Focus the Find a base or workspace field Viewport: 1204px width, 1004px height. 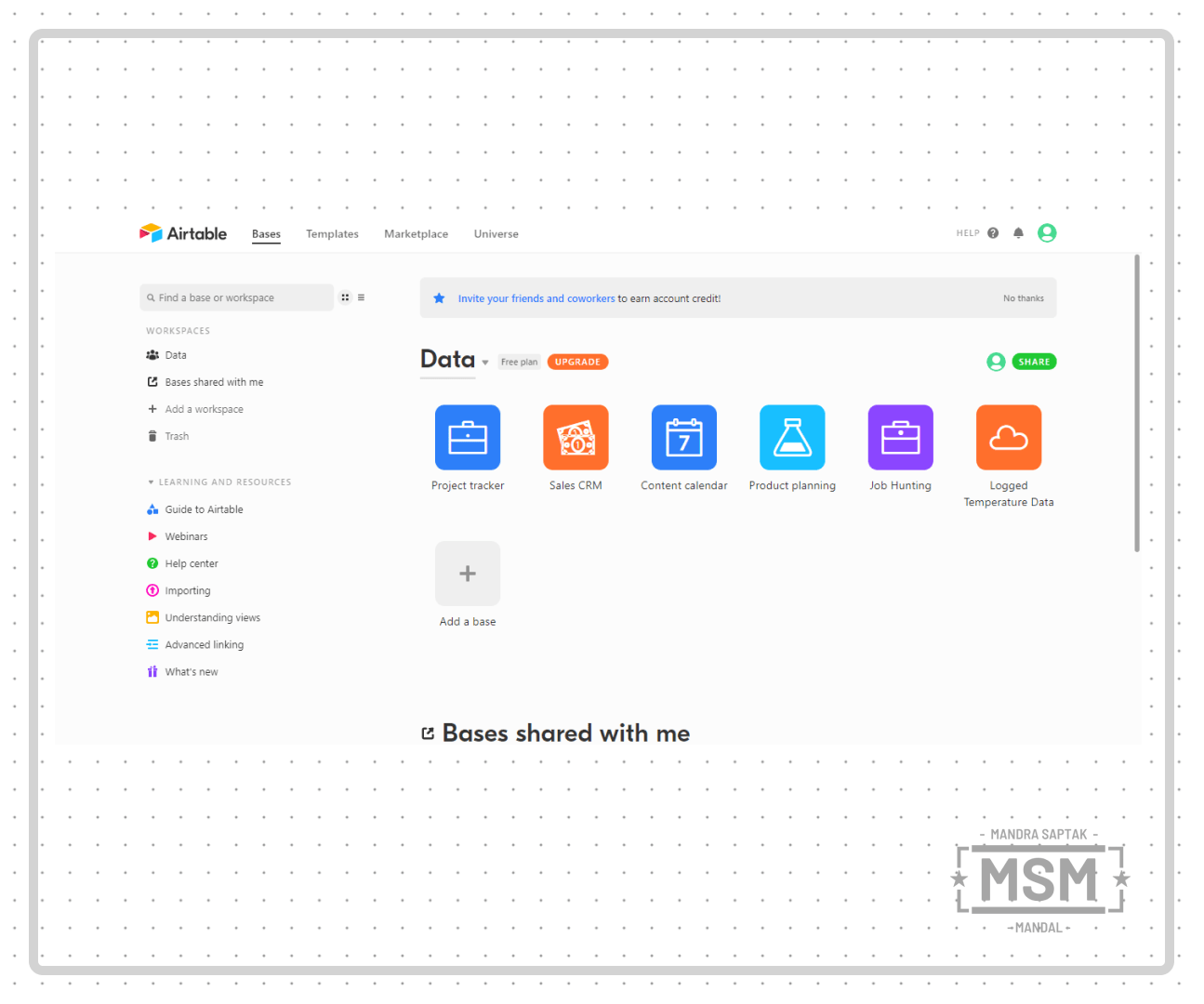pyautogui.click(x=236, y=297)
